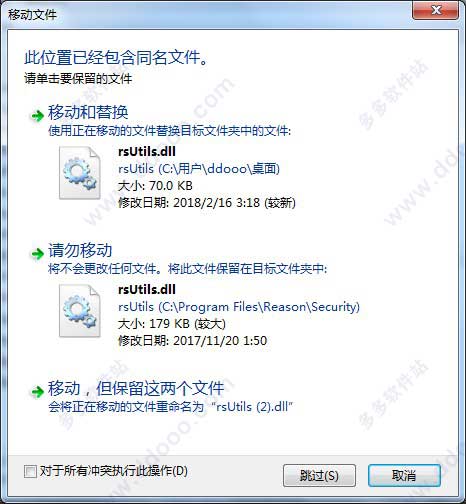Choose the 移动和替换 option heading
This screenshot has height=504, width=466.
88,112
